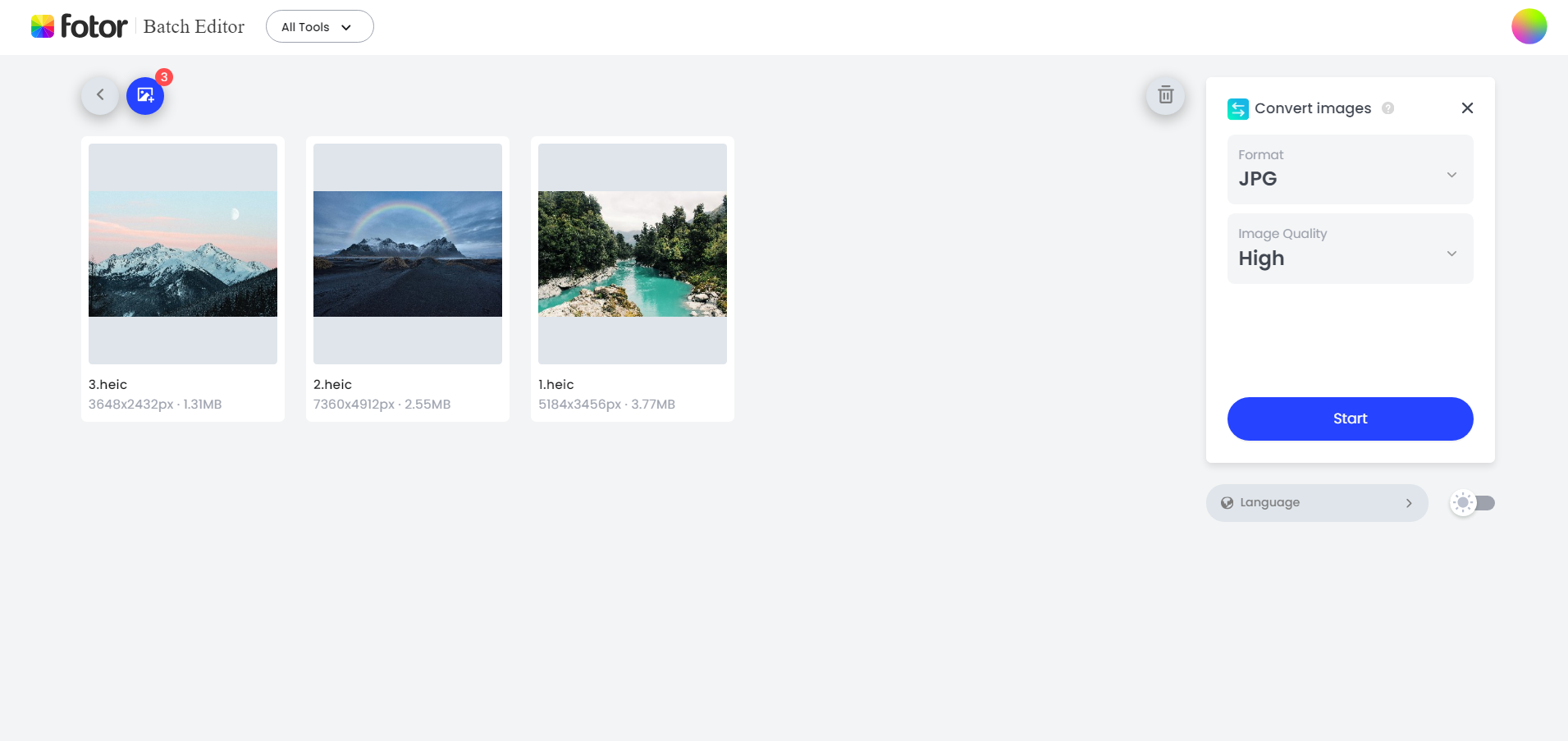The height and width of the screenshot is (741, 1568).
Task: Open the Language menu
Action: pyautogui.click(x=1316, y=503)
